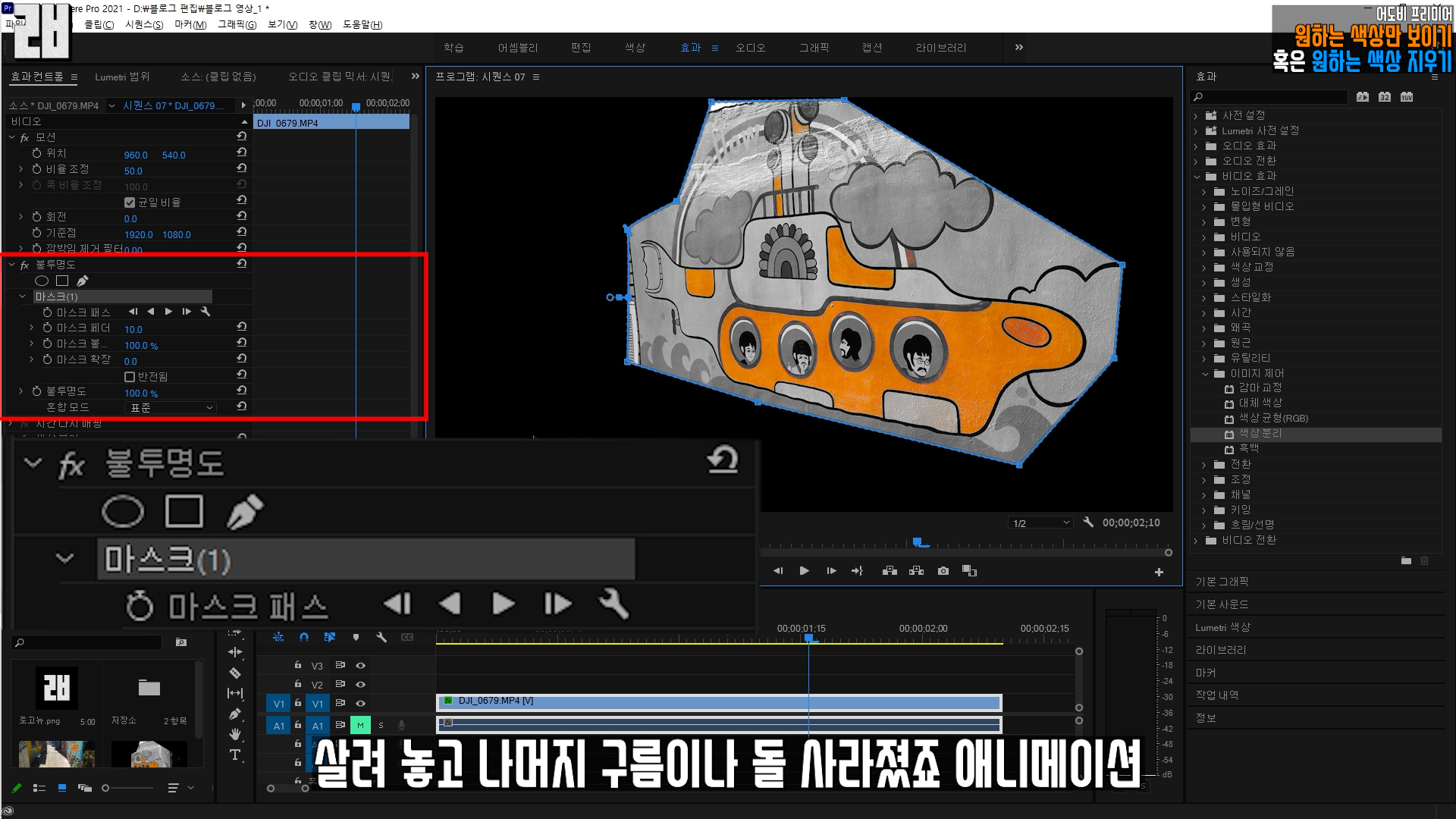Image resolution: width=1456 pixels, height=819 pixels.
Task: Unmute track A1 with the M button
Action: click(x=360, y=726)
